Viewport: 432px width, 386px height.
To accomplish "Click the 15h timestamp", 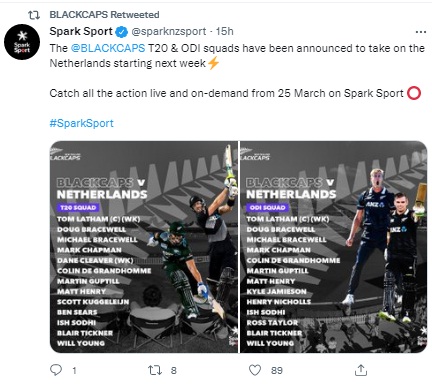I will [225, 31].
